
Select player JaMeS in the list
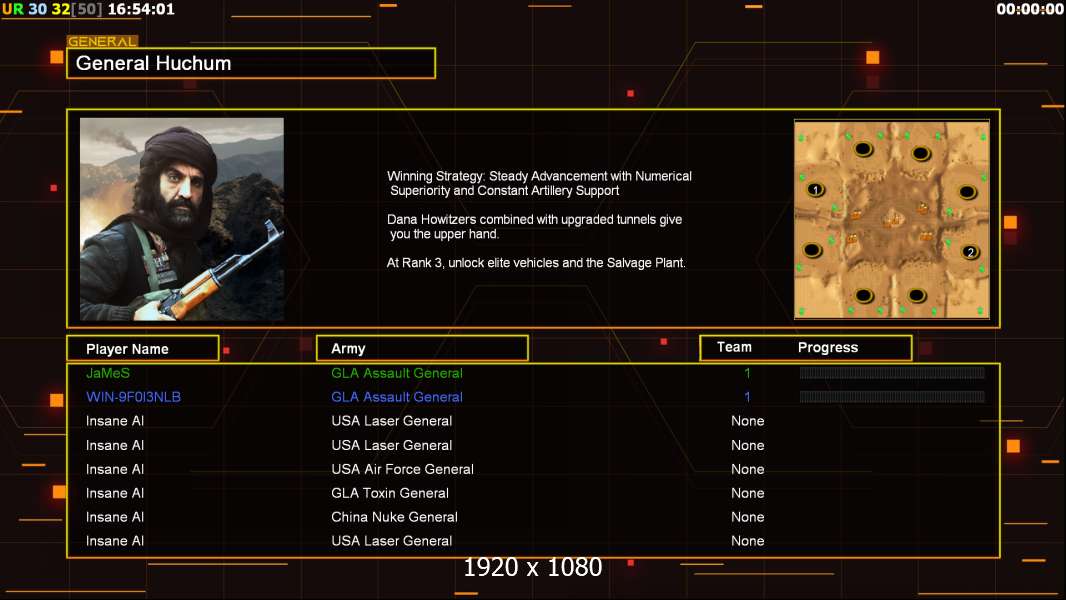point(107,373)
